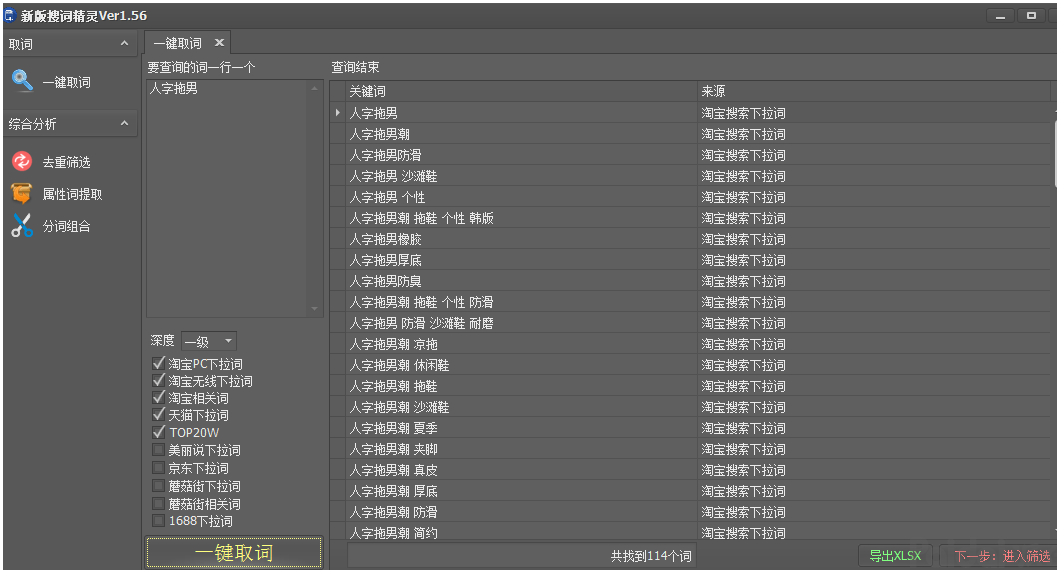Click the 导出XLSX button
Viewport: 1057px width, 570px height.
click(895, 556)
